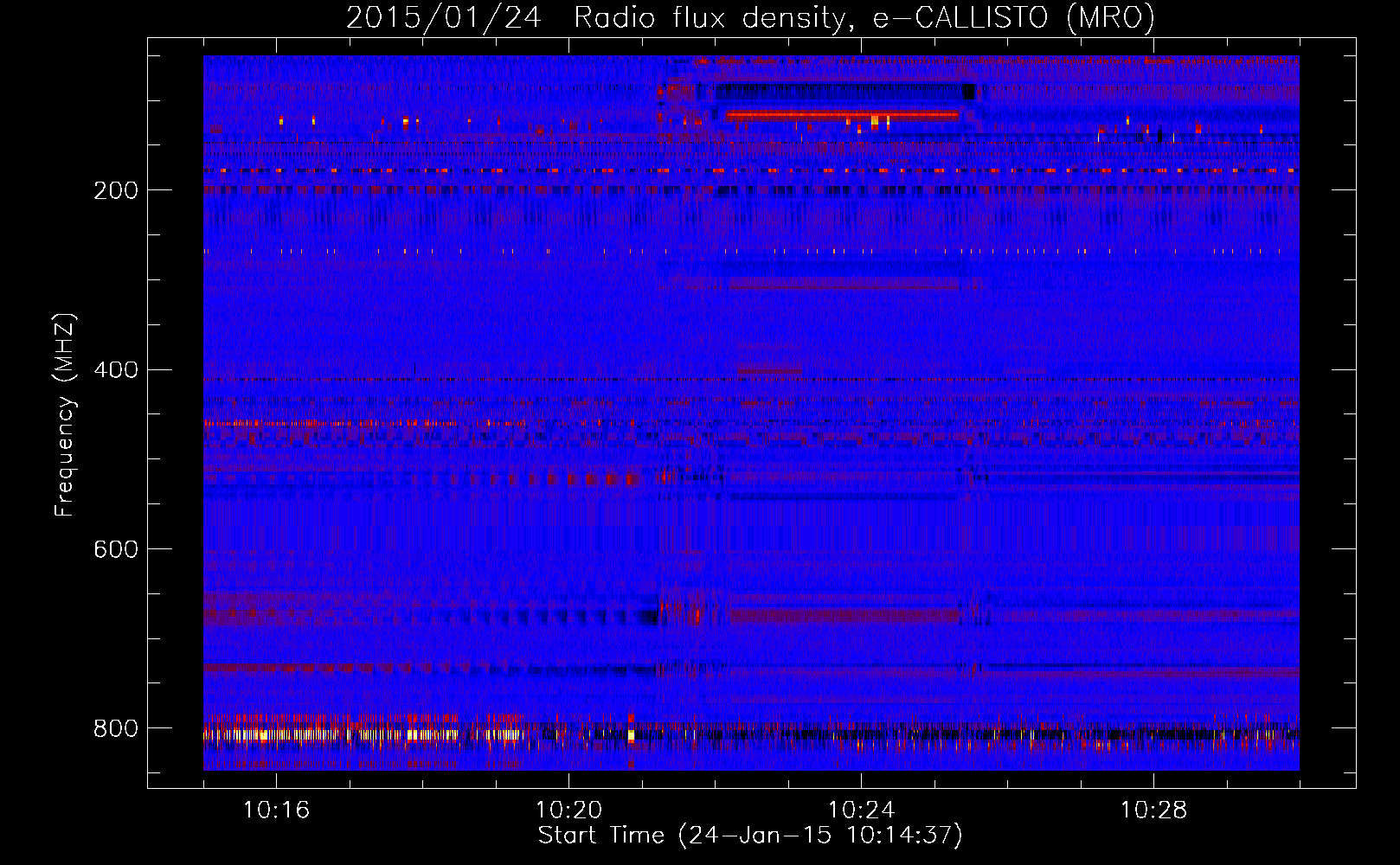This screenshot has height=865, width=1400.
Task: Click the 200 frequency tick label
Action: [x=116, y=190]
